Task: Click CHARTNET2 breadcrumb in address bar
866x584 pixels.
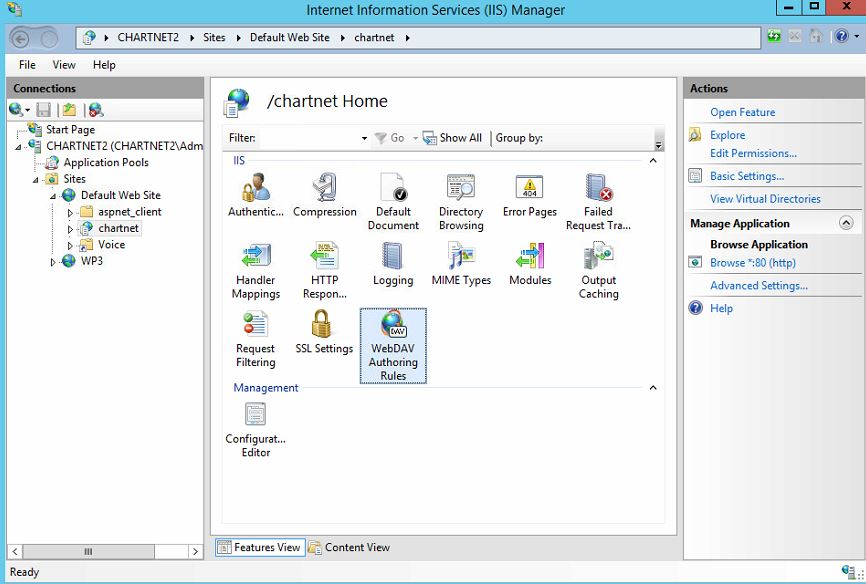Action: 148,38
